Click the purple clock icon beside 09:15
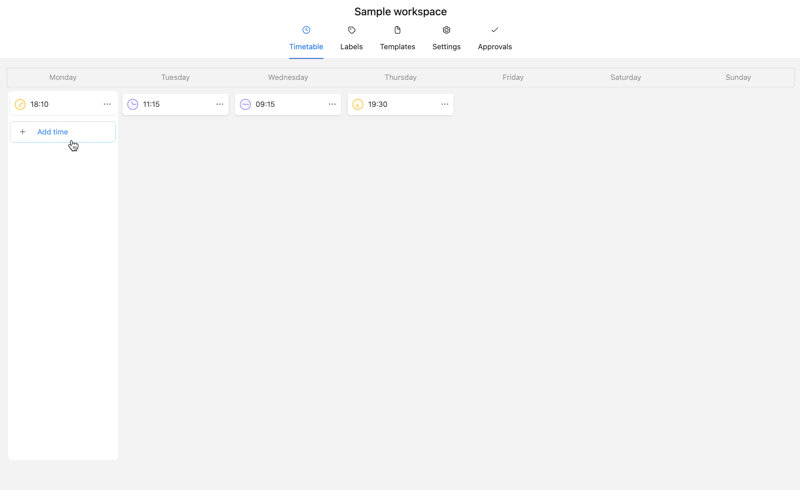 (x=245, y=104)
